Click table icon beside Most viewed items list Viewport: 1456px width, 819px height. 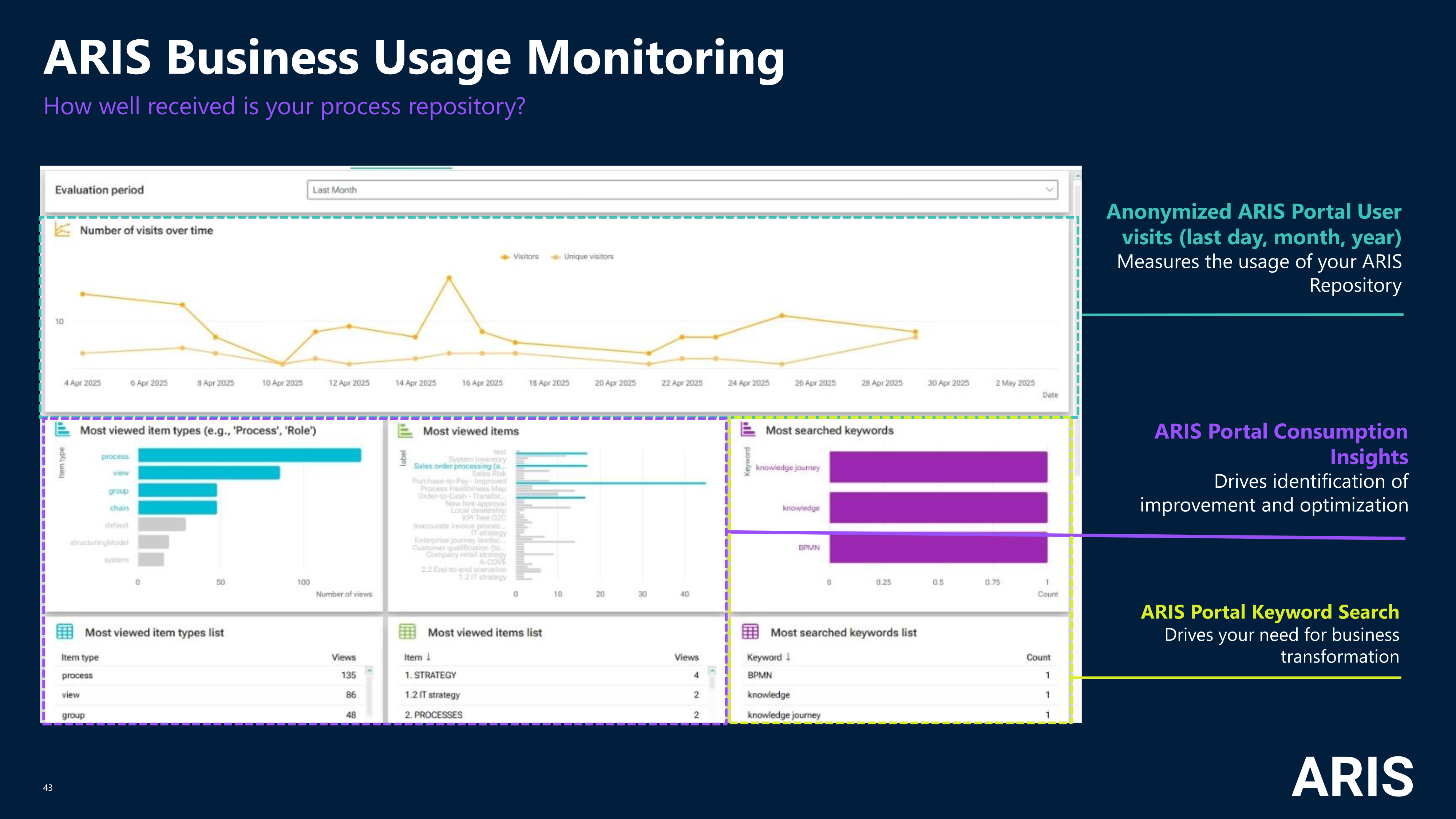pyautogui.click(x=407, y=632)
